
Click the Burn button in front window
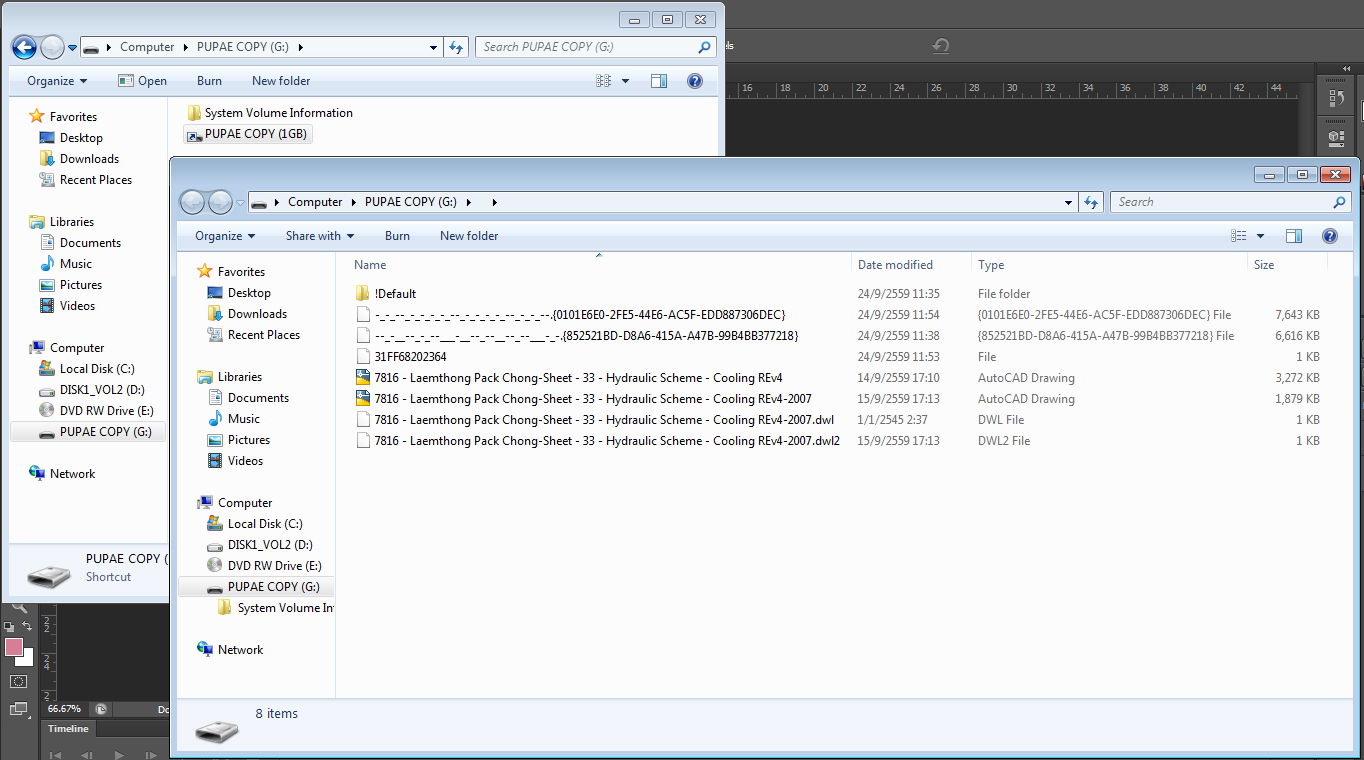pos(397,236)
